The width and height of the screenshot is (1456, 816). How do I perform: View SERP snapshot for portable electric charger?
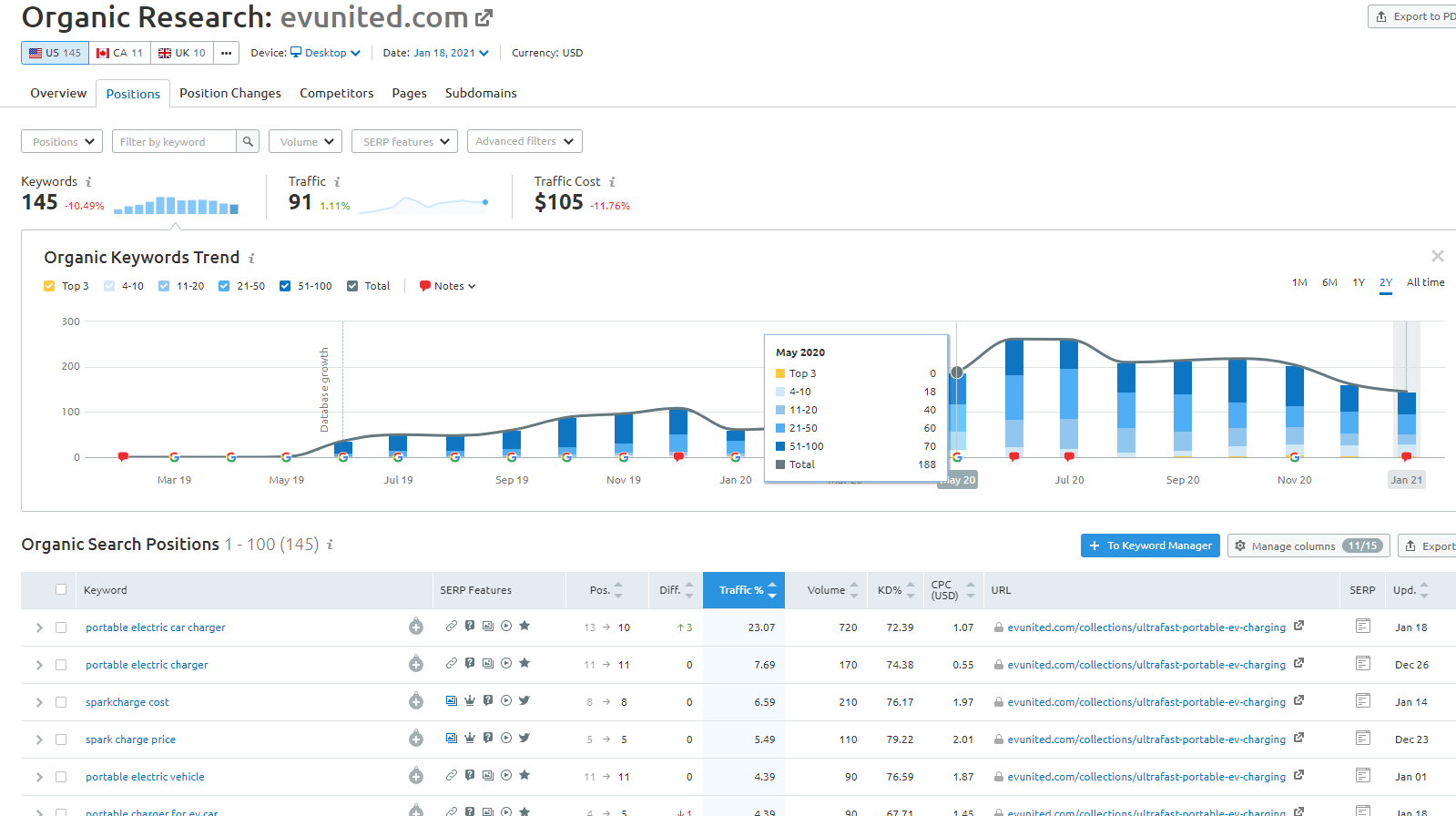1363,663
